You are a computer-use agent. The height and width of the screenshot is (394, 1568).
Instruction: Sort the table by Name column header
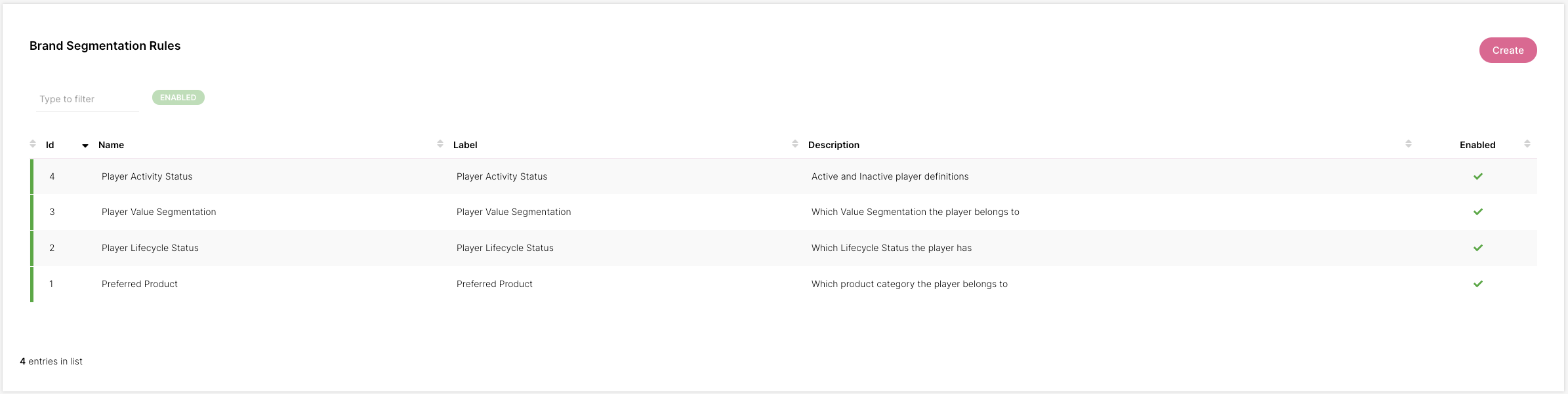111,145
